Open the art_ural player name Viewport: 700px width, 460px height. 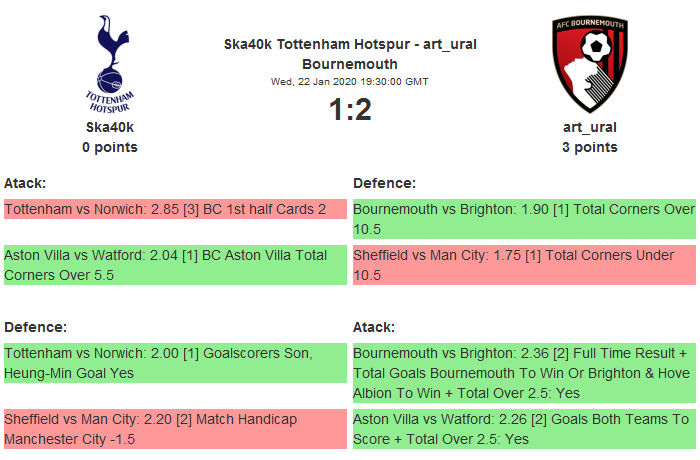(589, 127)
